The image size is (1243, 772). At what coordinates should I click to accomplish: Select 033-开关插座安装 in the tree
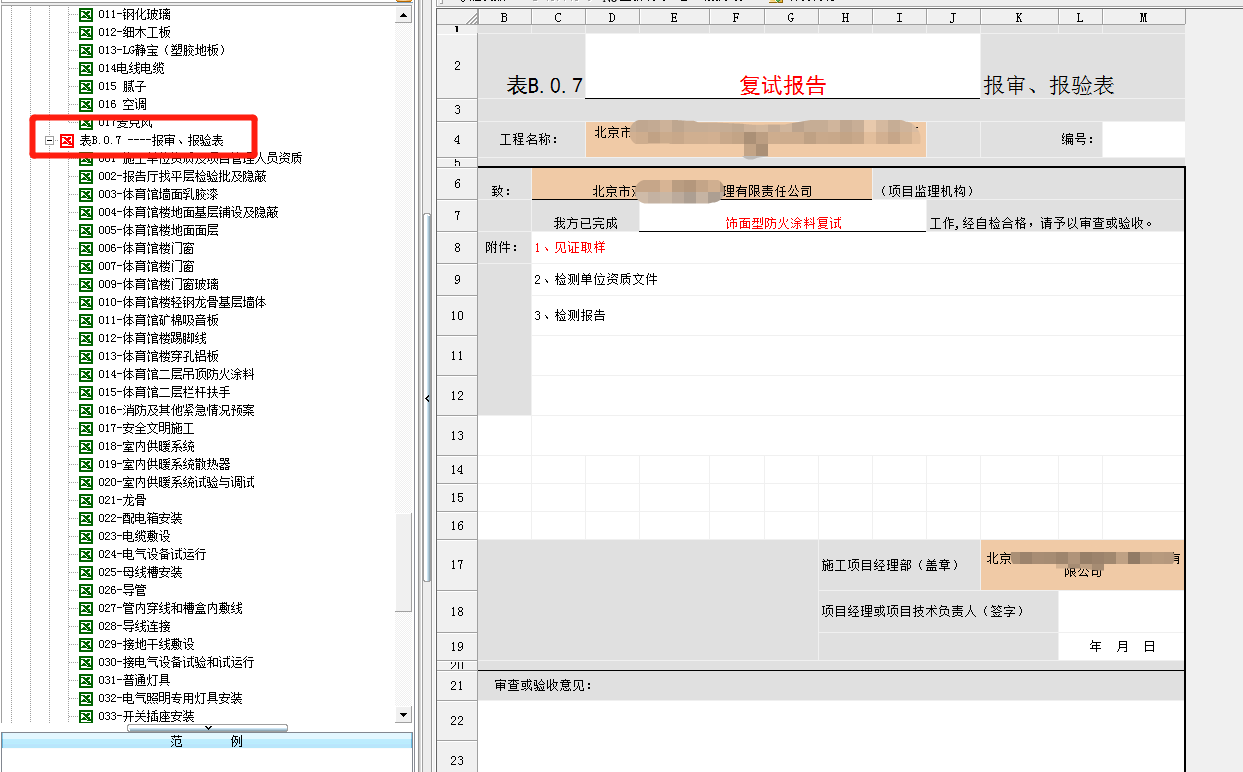146,716
